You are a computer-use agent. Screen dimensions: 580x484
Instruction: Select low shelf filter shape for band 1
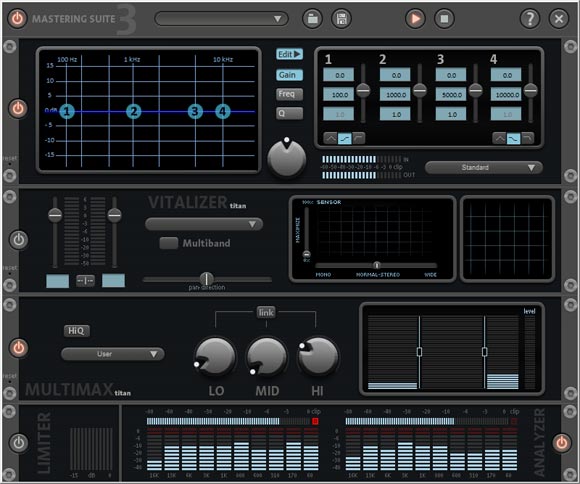[x=345, y=138]
